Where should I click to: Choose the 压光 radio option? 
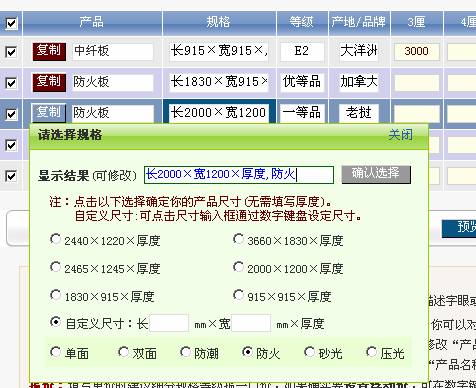point(371,352)
